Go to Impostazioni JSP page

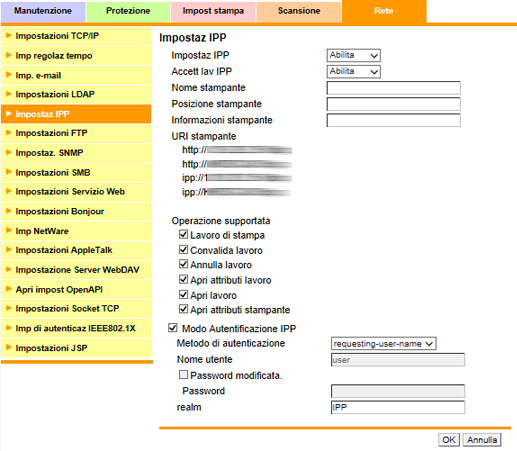click(x=76, y=348)
